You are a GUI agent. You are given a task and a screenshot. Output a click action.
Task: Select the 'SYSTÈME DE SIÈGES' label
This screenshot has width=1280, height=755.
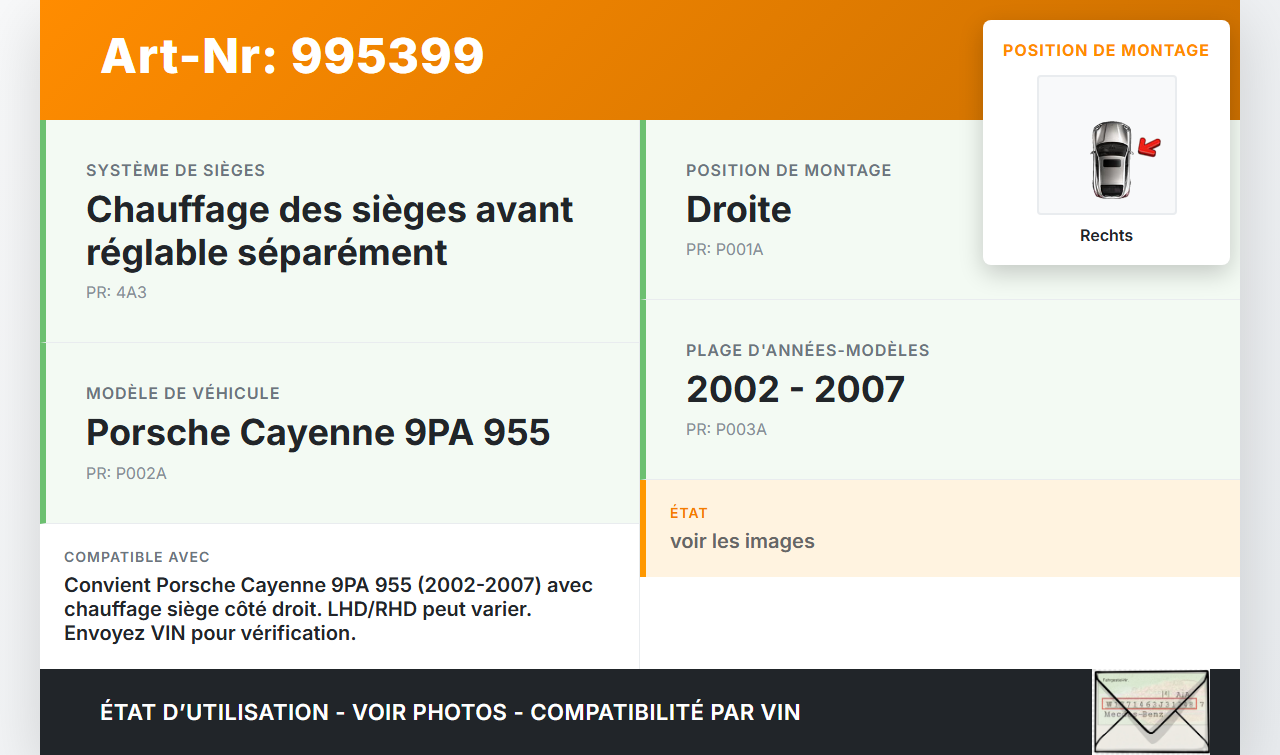coord(176,170)
